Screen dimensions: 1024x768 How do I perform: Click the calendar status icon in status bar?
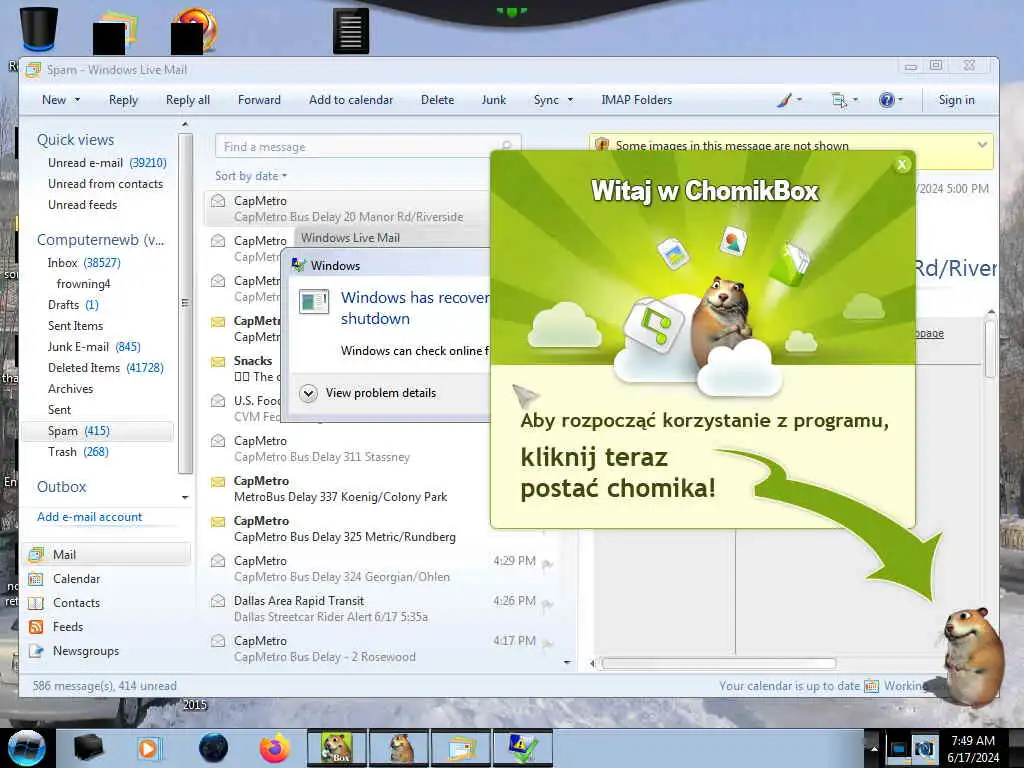pyautogui.click(x=871, y=686)
